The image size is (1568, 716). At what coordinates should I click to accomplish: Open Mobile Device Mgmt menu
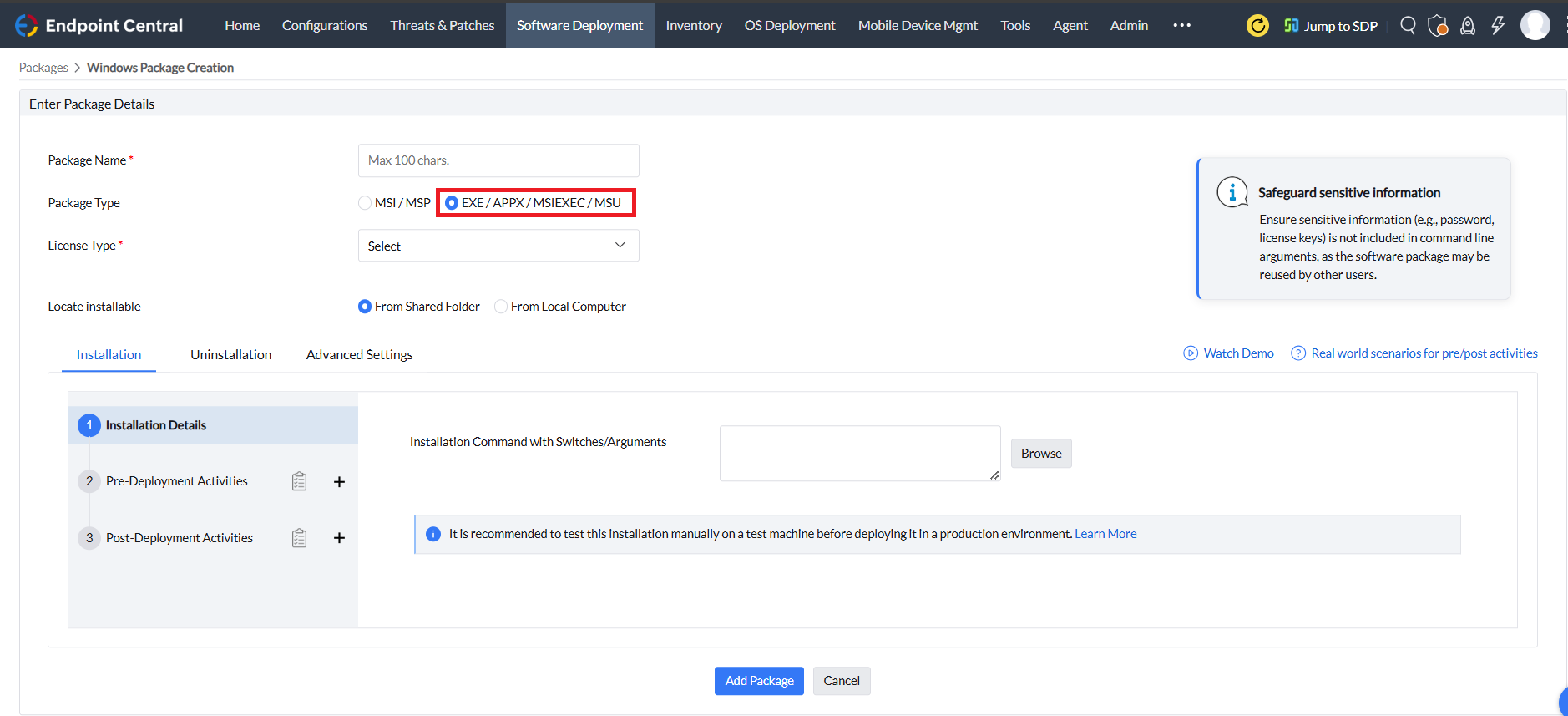[918, 25]
